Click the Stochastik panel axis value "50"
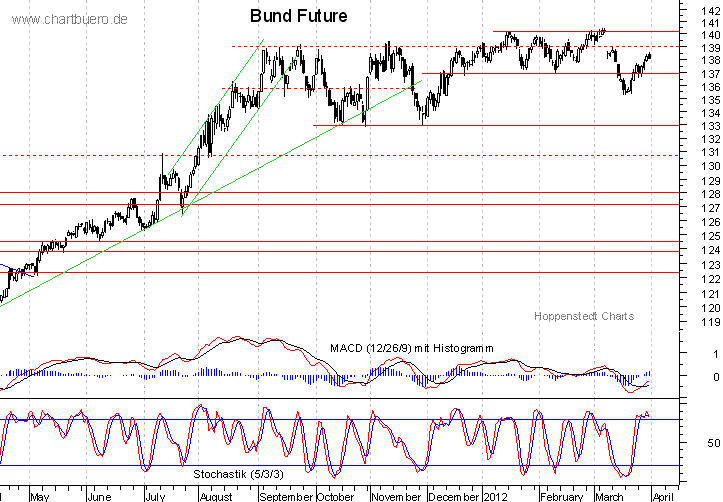Screen dimensions: 723x502 point(713,443)
